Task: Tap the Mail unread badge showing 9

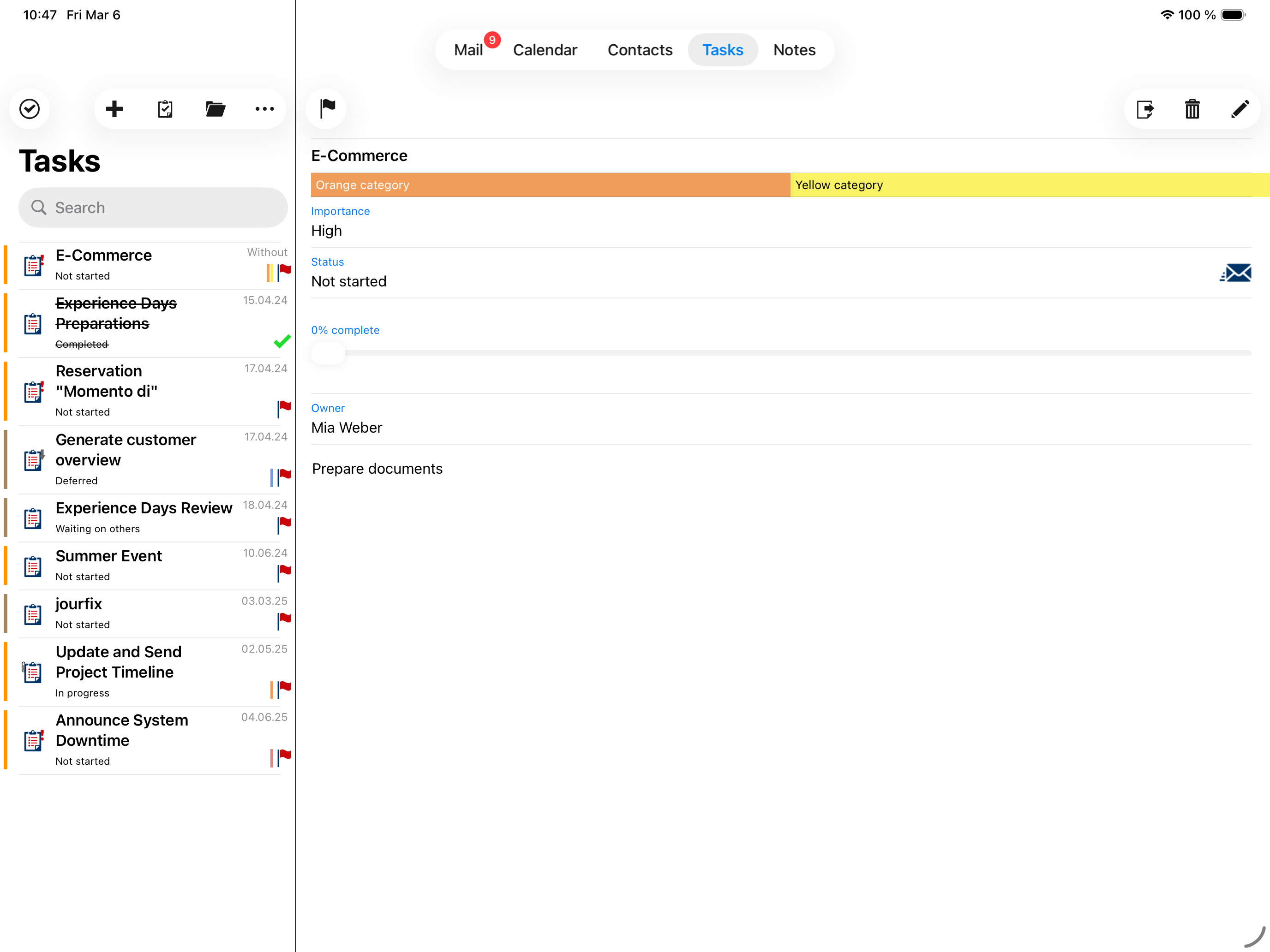Action: tap(492, 40)
